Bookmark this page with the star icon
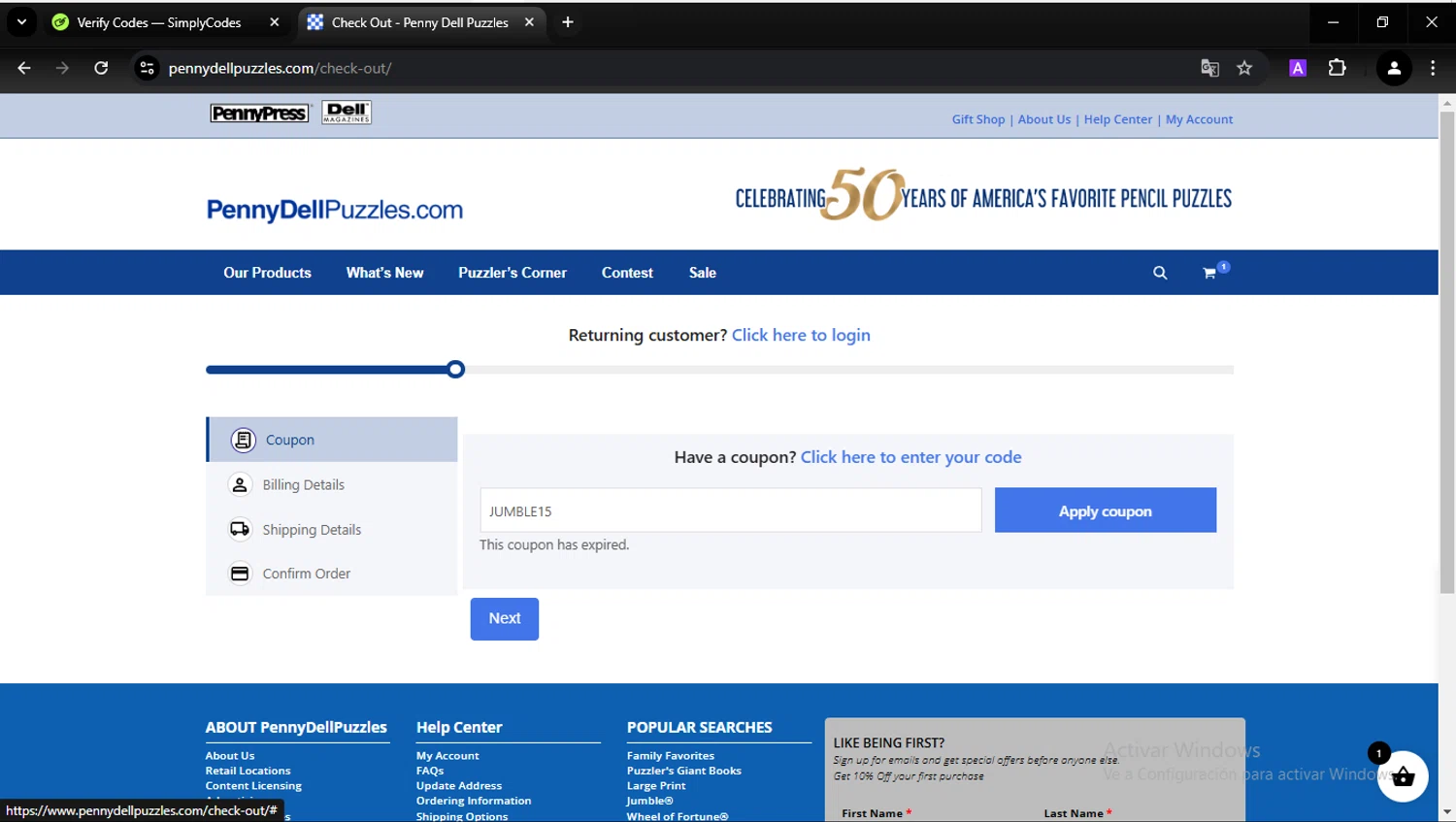The width and height of the screenshot is (1456, 822). point(1244,68)
